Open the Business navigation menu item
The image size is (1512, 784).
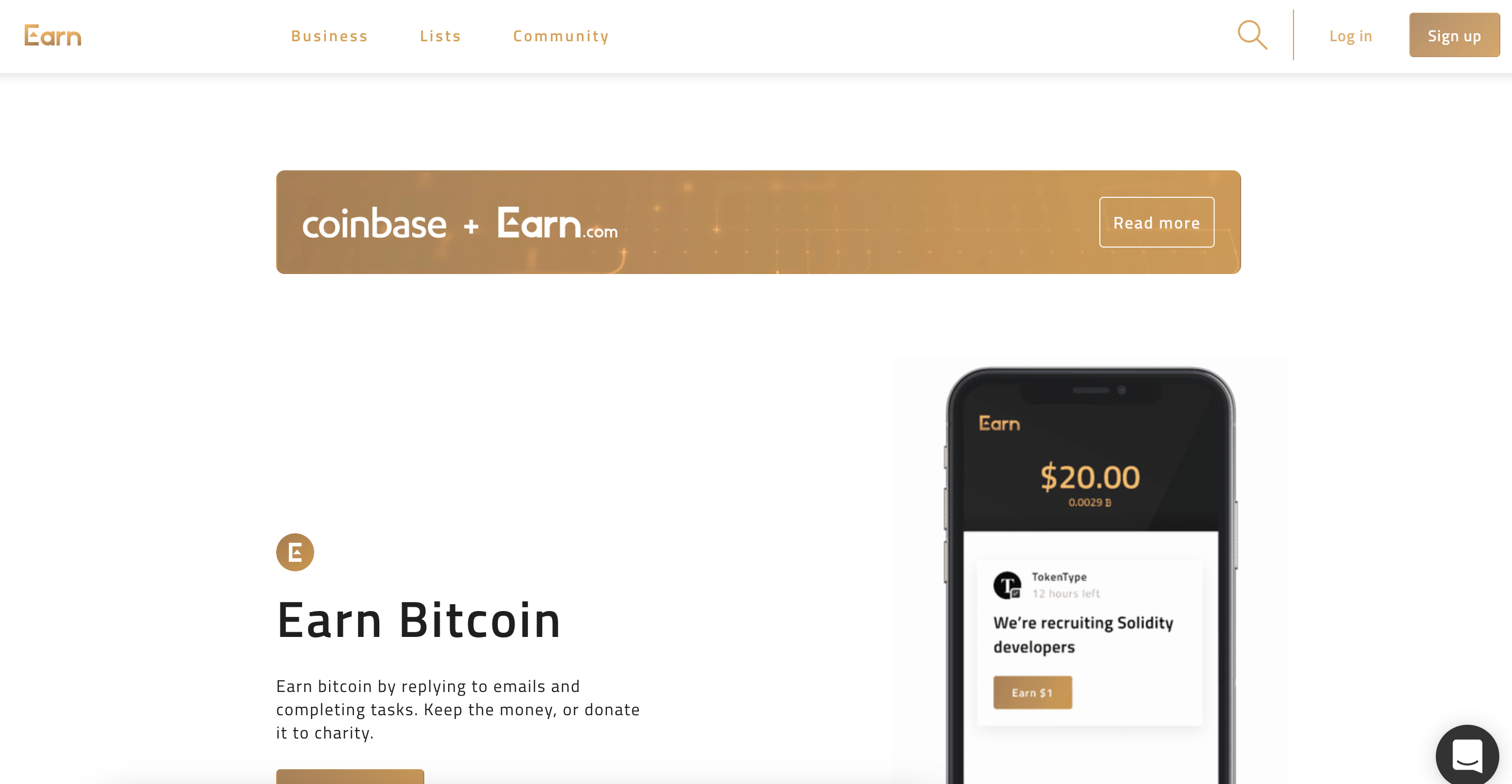point(329,35)
